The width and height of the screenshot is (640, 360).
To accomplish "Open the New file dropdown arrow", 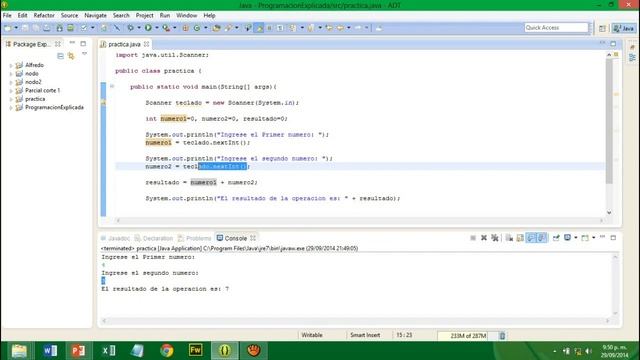I will 16,28.
